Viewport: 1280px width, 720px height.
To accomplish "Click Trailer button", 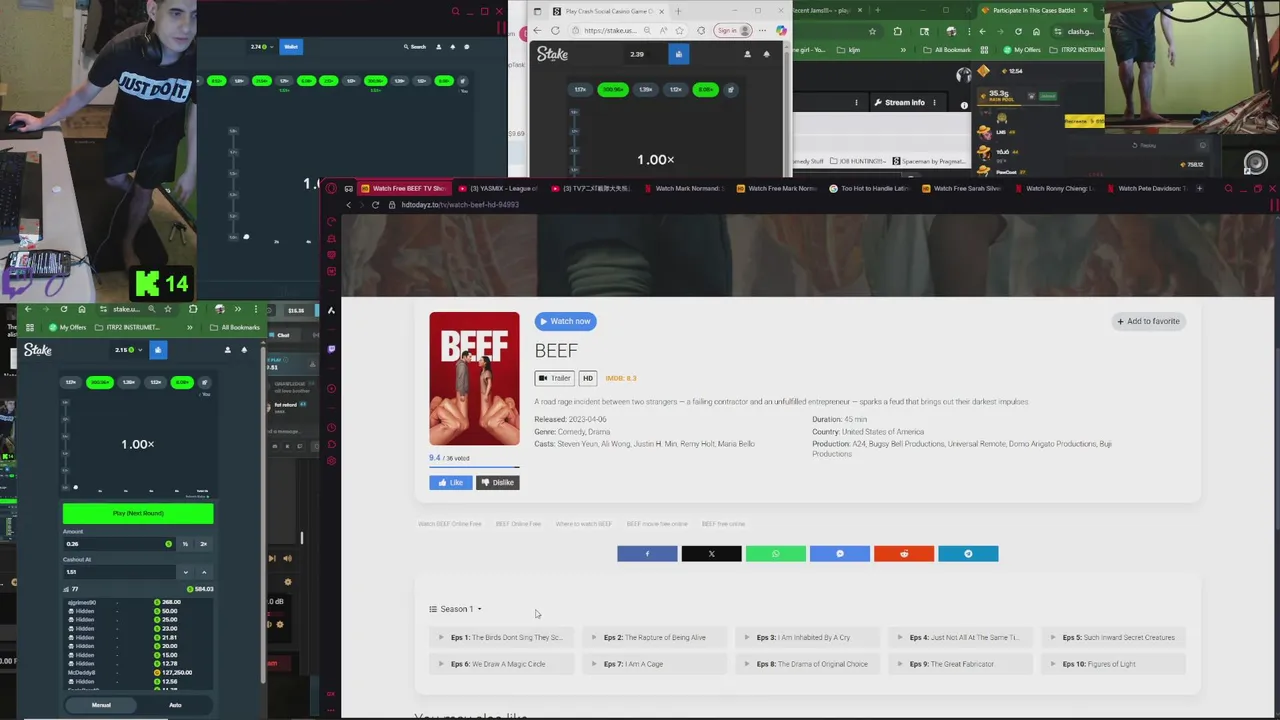I will coord(554,378).
